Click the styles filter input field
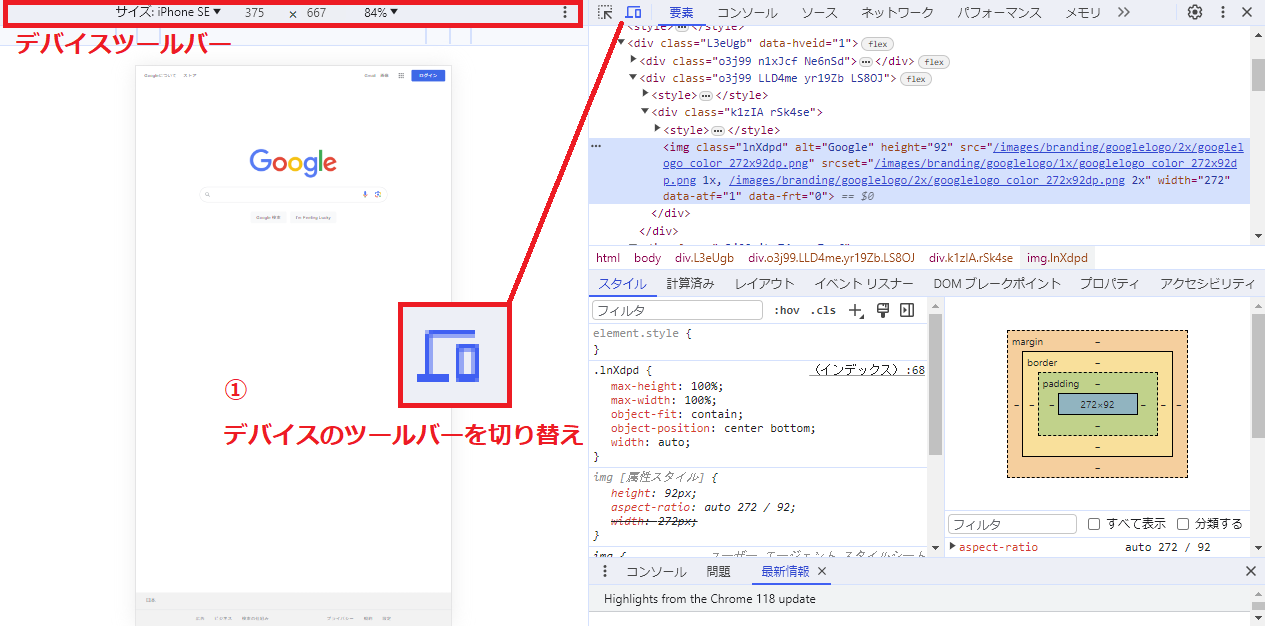1265x626 pixels. [x=675, y=310]
